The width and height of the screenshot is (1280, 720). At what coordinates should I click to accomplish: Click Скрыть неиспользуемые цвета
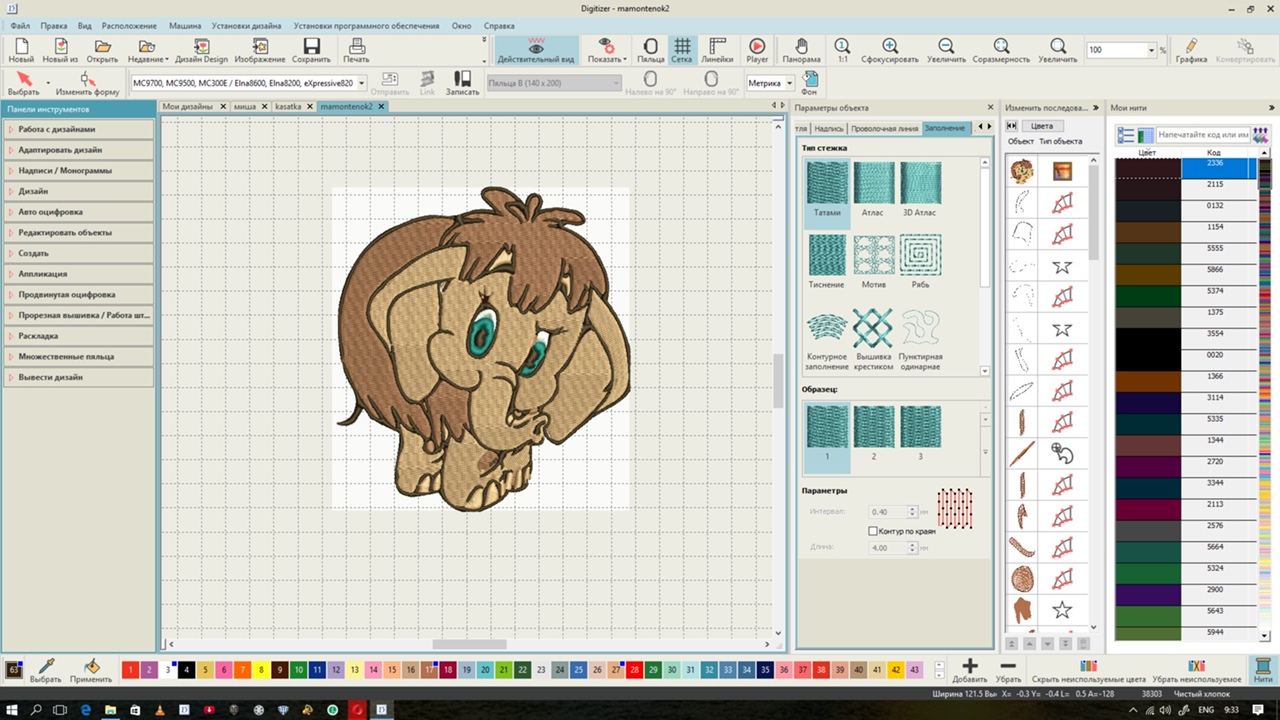click(1089, 670)
